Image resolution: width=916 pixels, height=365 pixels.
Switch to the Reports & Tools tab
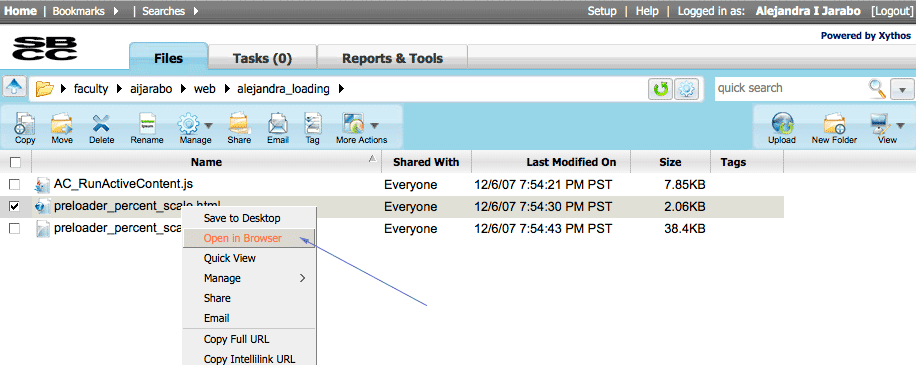point(393,58)
